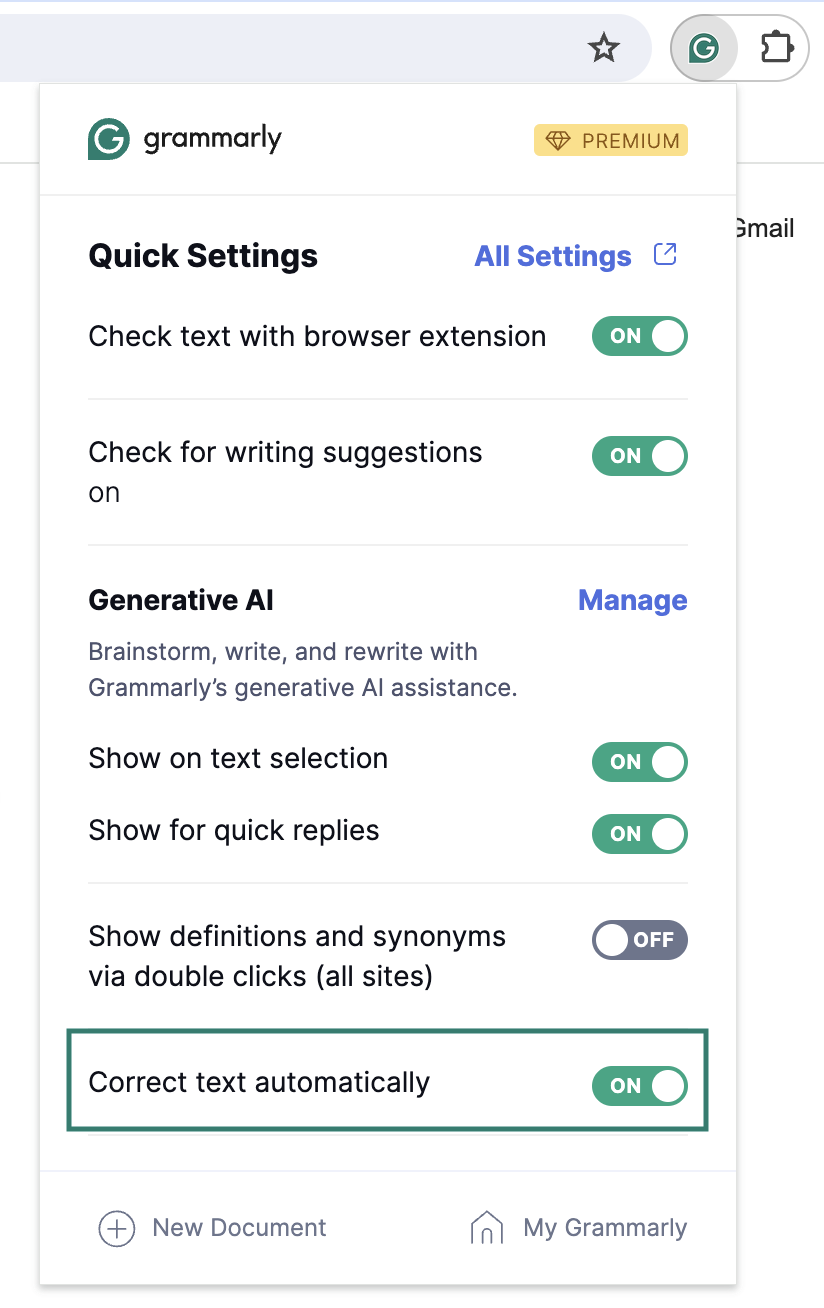824x1308 pixels.
Task: Click the external-link icon beside All Settings
Action: 665,254
